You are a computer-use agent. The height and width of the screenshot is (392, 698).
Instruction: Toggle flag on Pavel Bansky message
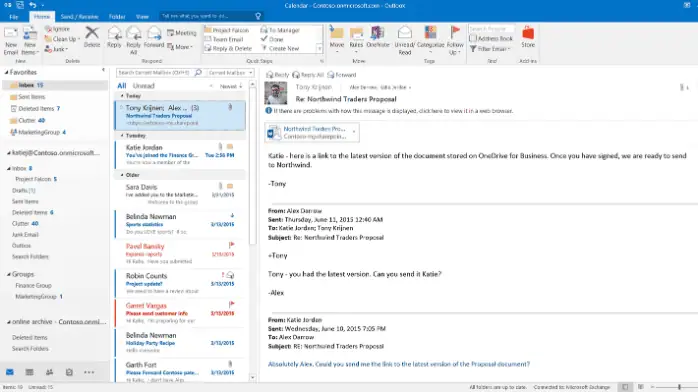pos(231,245)
